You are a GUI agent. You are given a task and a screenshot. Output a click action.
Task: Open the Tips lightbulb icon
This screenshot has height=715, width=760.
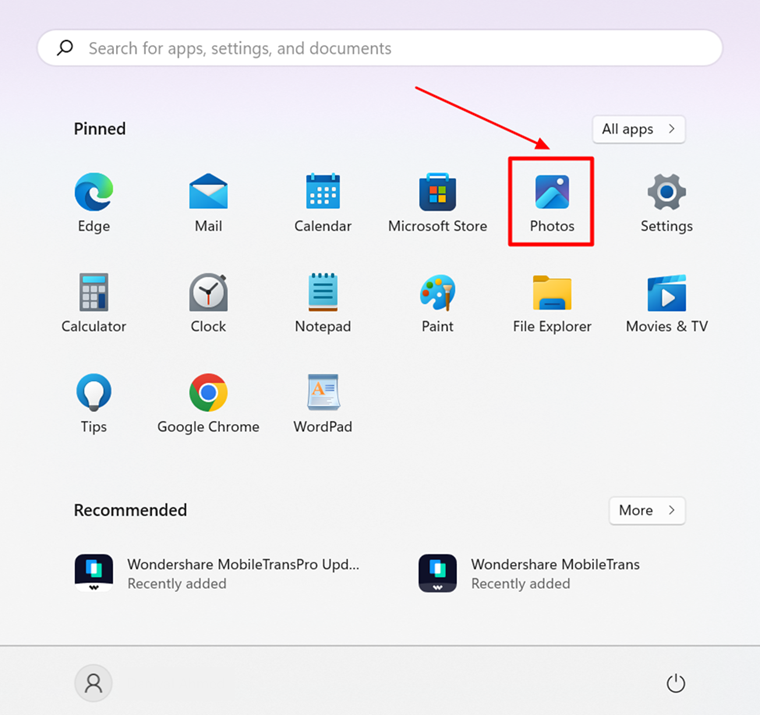point(94,392)
